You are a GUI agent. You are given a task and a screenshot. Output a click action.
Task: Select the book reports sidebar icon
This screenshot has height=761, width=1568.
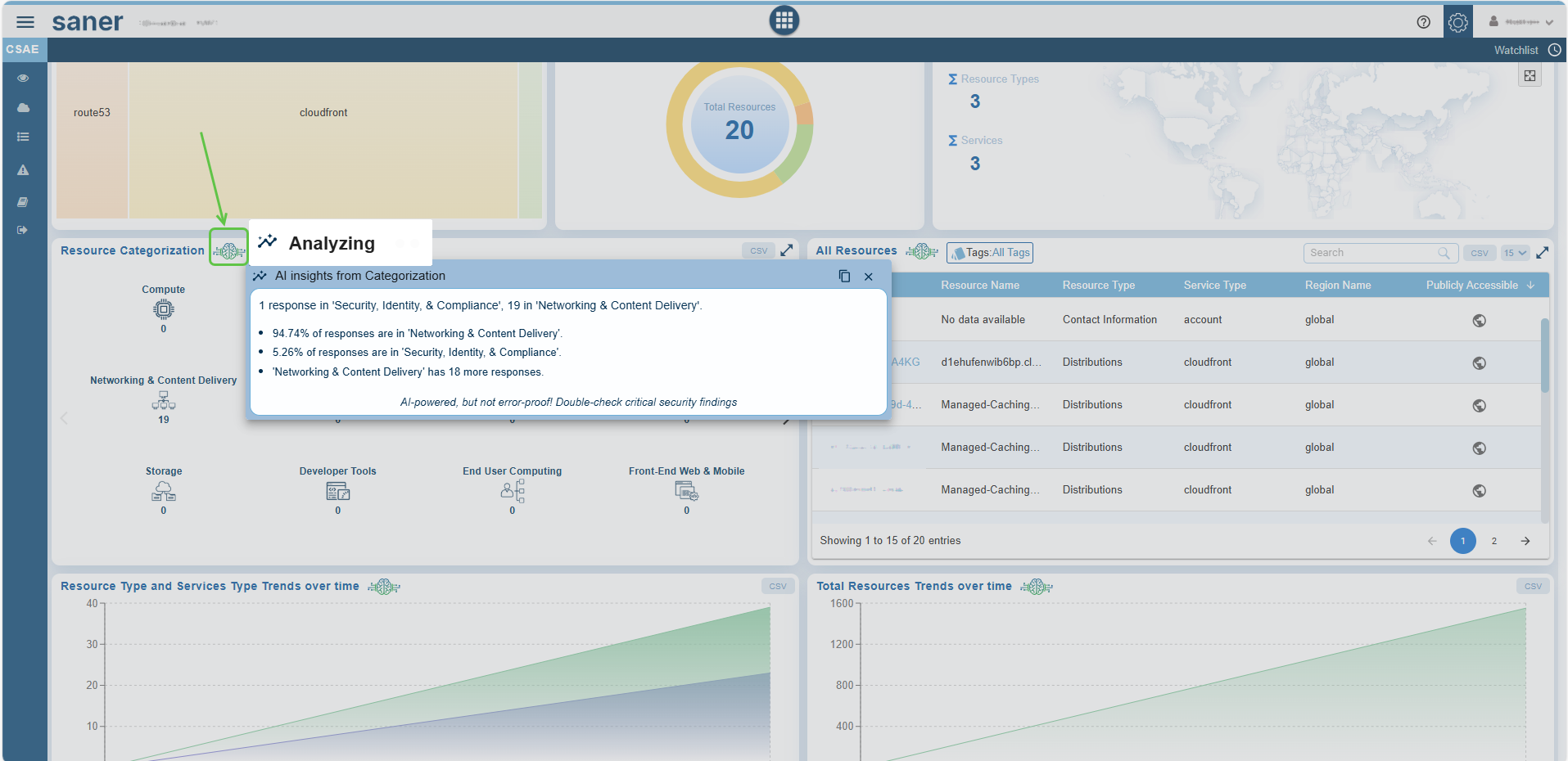pyautogui.click(x=23, y=201)
